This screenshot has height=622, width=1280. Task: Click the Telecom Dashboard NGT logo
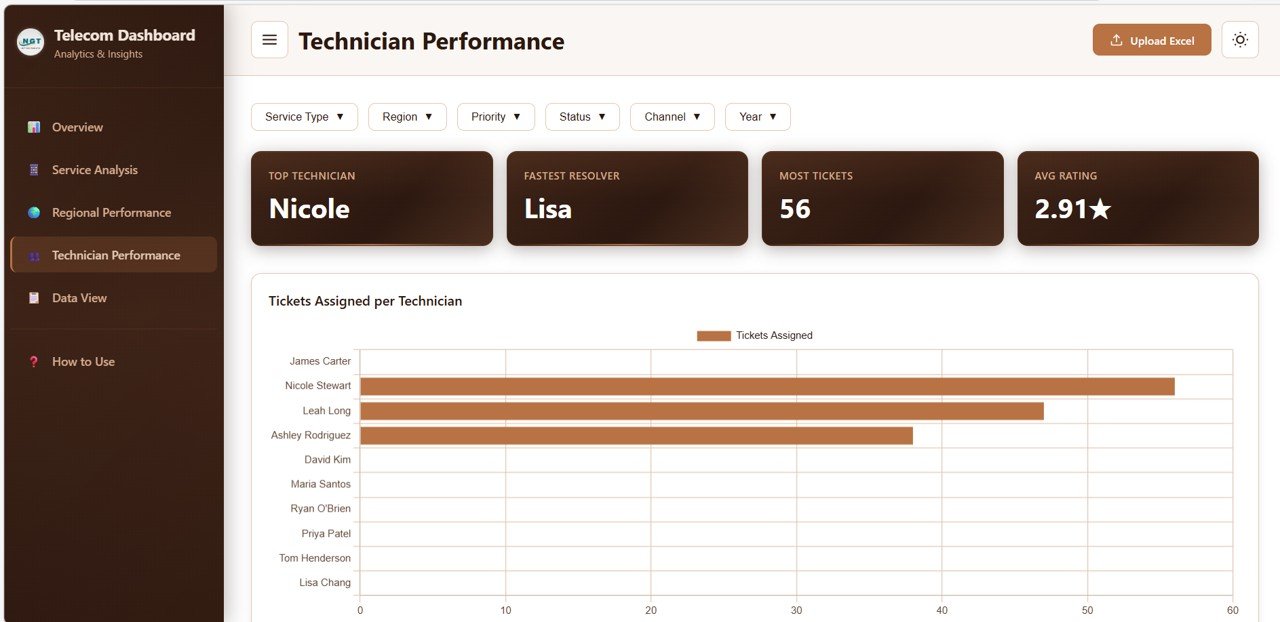pos(30,39)
